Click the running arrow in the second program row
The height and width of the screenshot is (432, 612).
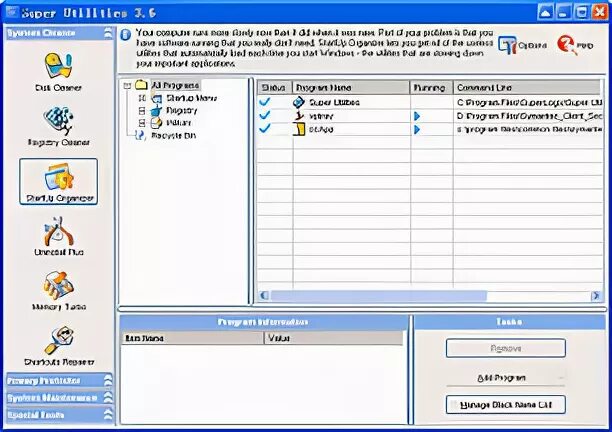pos(417,116)
